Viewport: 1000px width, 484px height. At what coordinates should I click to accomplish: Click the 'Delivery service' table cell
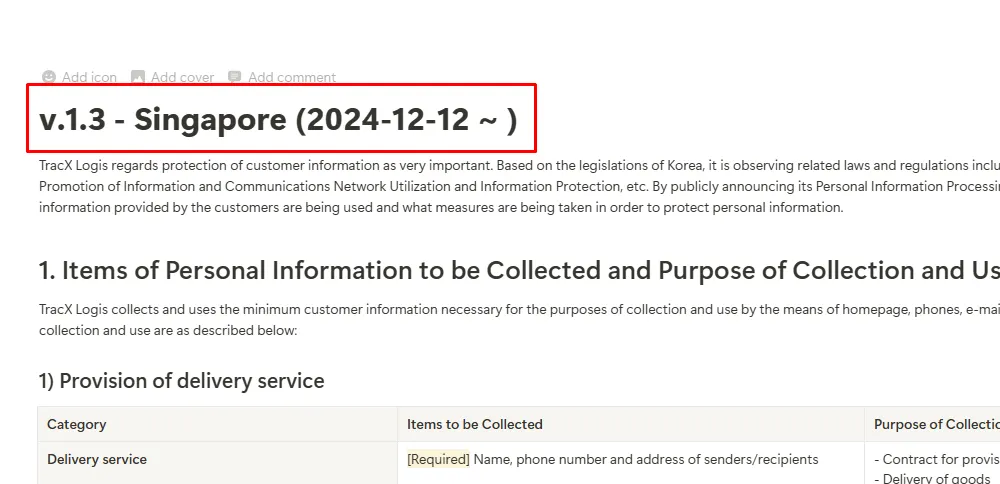[x=97, y=459]
